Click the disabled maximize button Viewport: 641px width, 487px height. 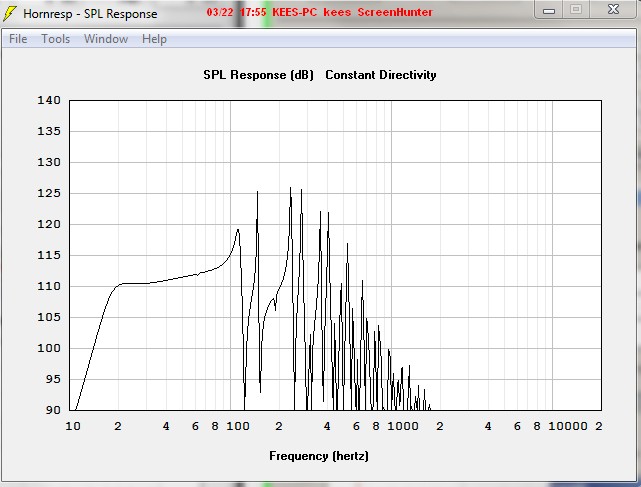click(576, 10)
